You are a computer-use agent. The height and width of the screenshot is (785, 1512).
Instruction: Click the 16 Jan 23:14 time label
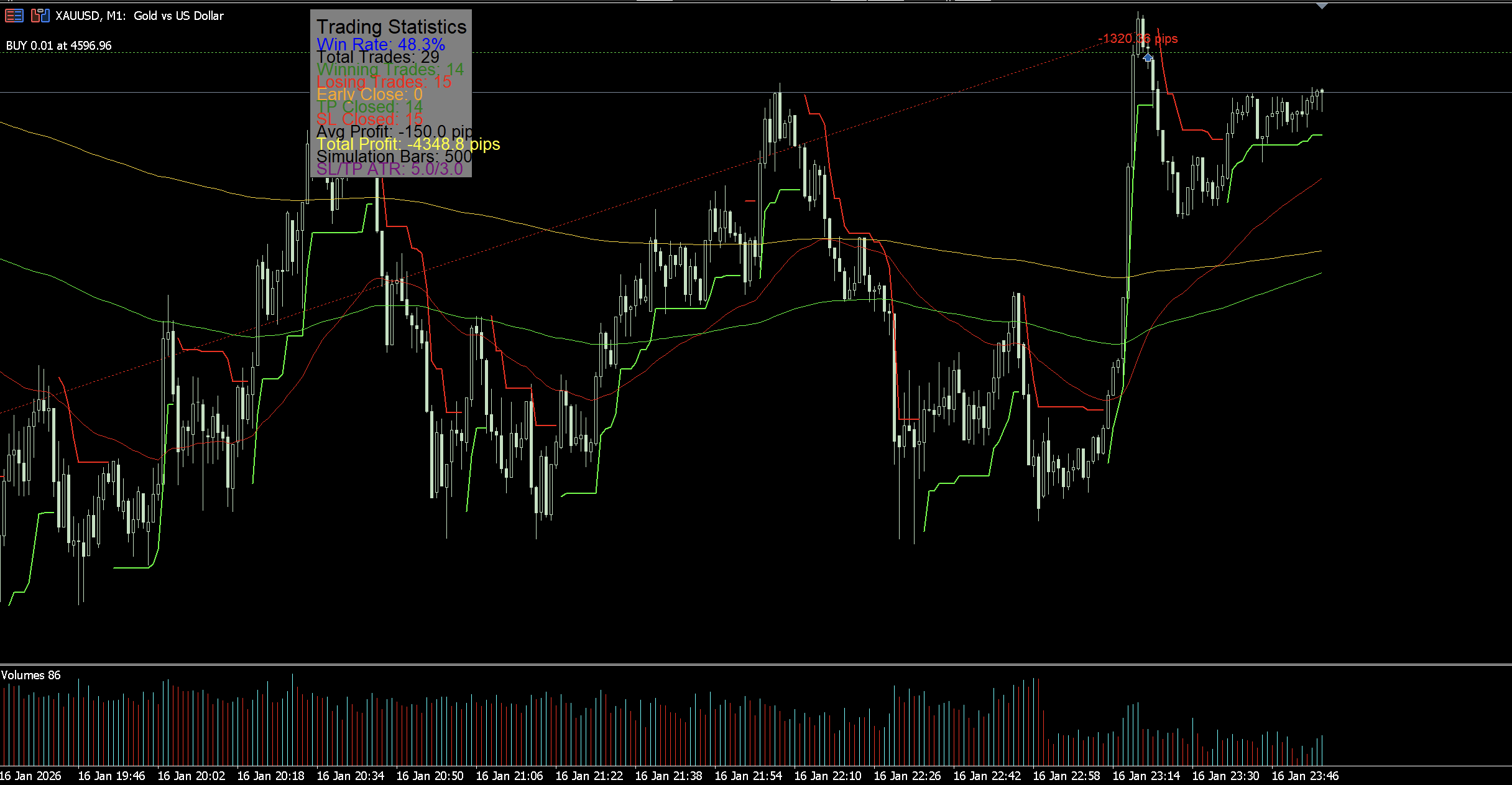[1146, 776]
